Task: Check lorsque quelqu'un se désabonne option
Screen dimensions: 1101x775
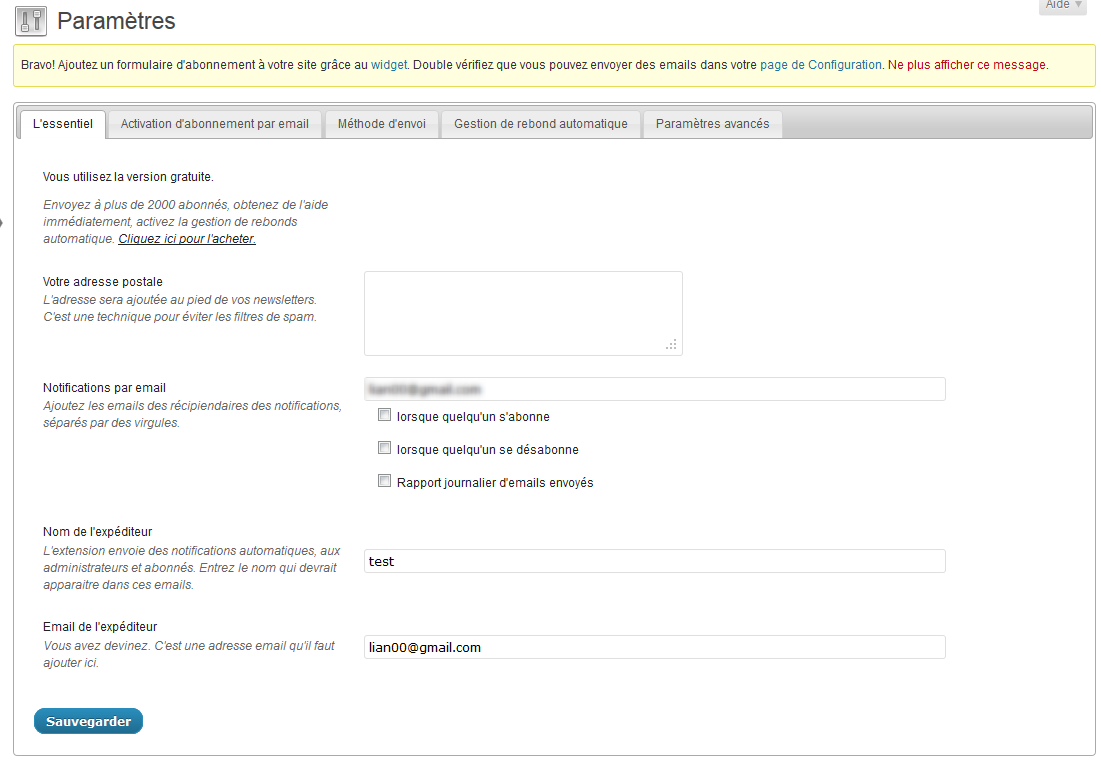Action: (x=384, y=448)
